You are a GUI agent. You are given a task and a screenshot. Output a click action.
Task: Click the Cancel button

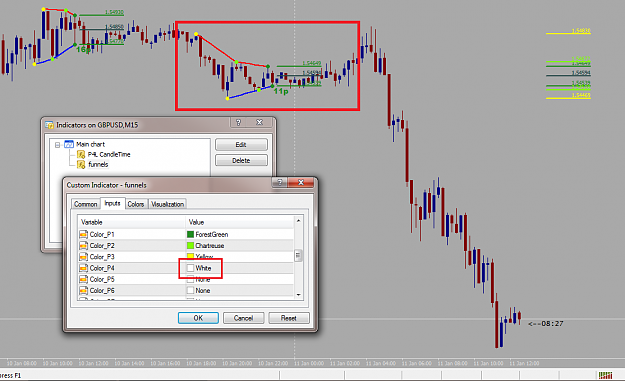tap(244, 318)
